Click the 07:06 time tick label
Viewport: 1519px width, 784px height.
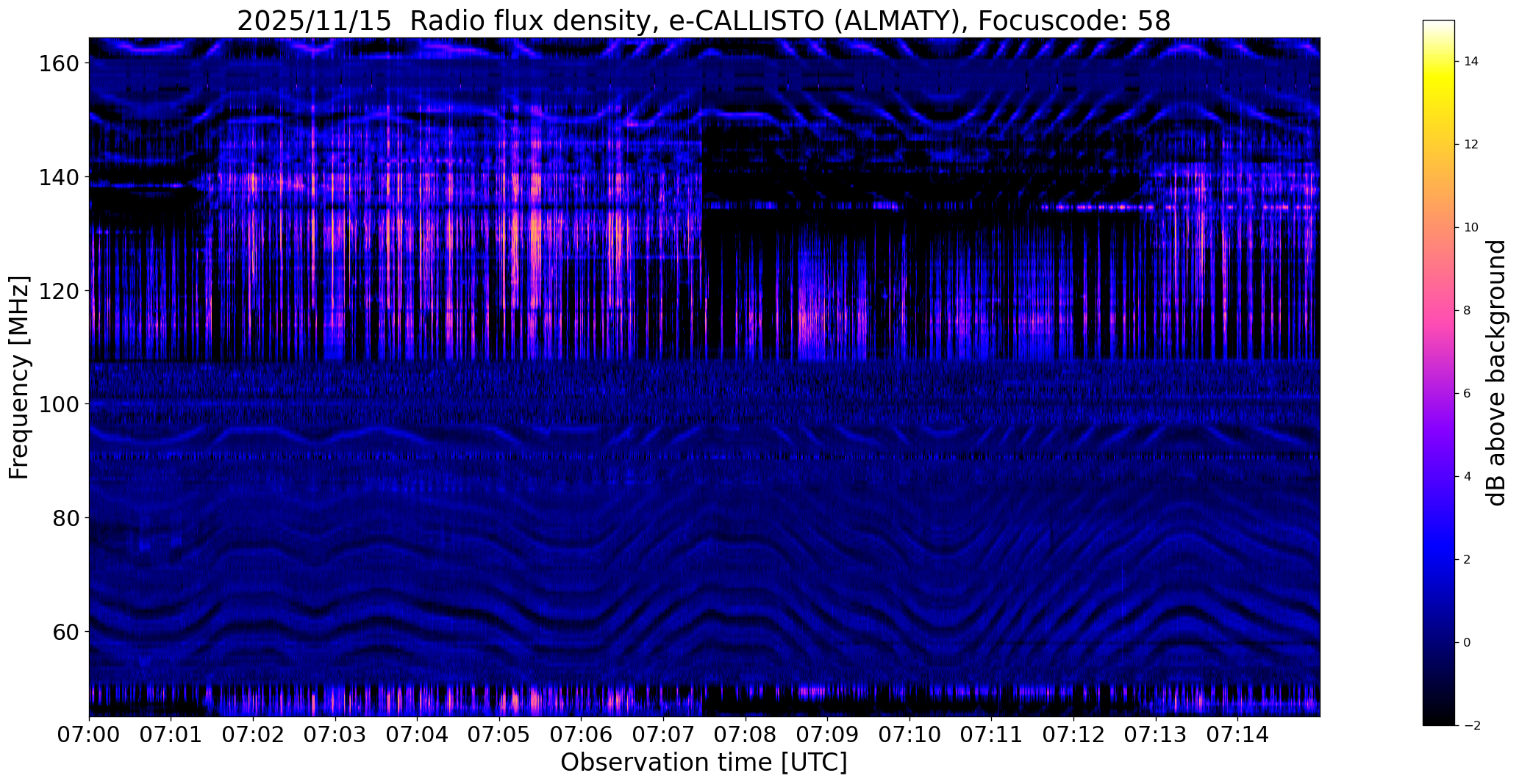tap(582, 734)
